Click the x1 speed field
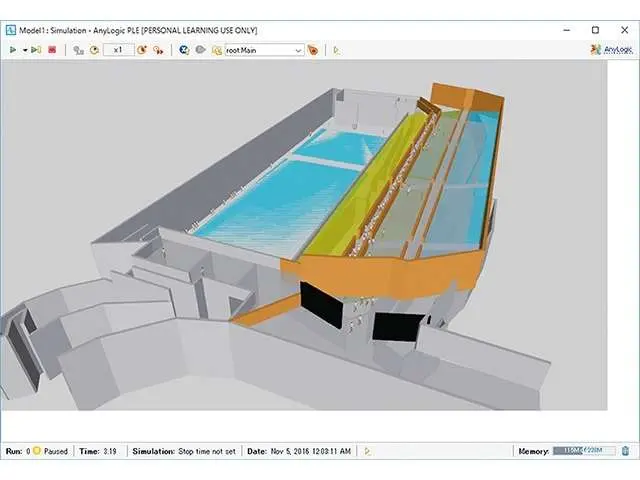Viewport: 640px width, 480px height. pyautogui.click(x=118, y=50)
